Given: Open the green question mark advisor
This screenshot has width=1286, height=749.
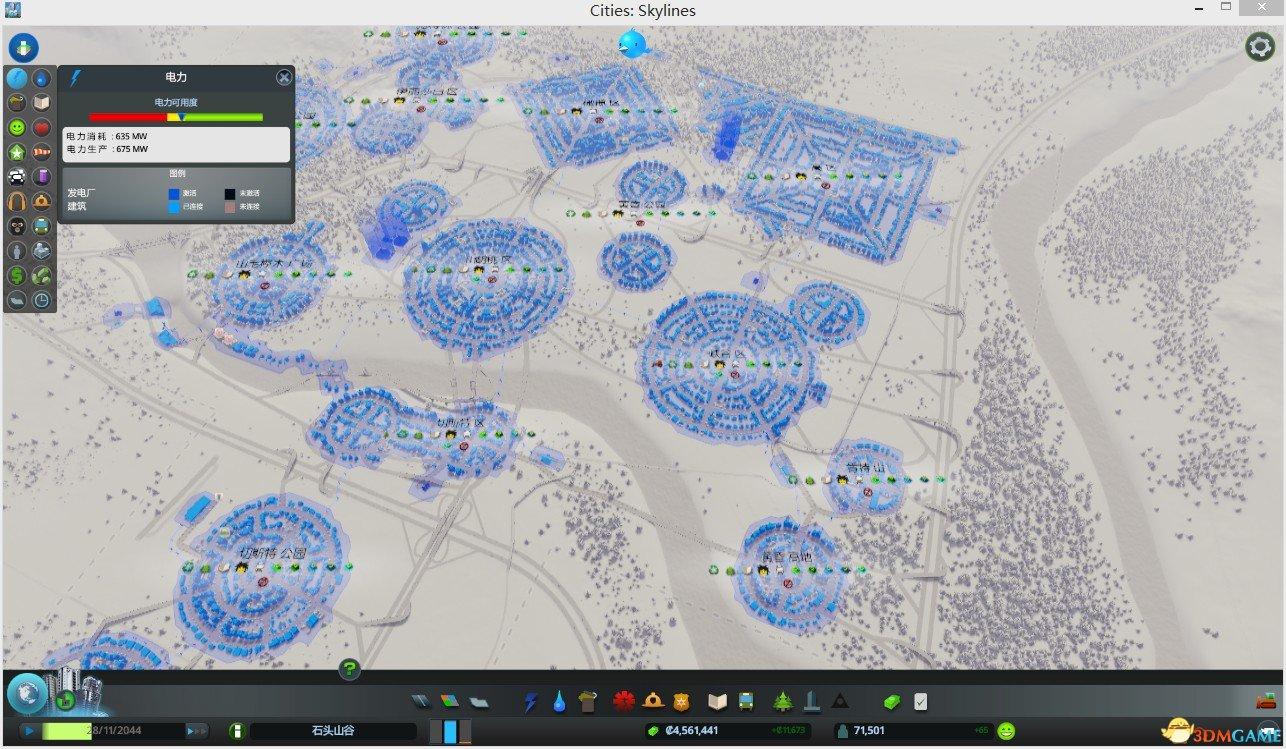Looking at the screenshot, I should coord(349,669).
